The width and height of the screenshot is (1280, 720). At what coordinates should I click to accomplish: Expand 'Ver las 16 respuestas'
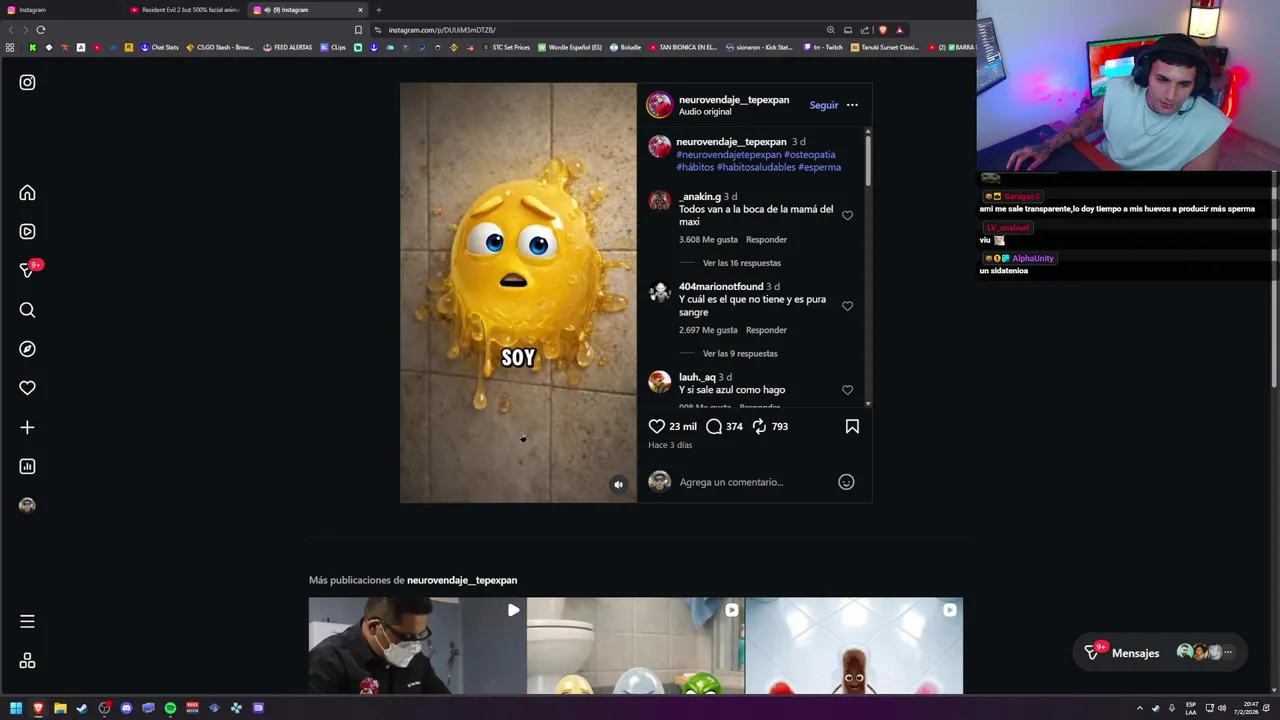tap(742, 263)
